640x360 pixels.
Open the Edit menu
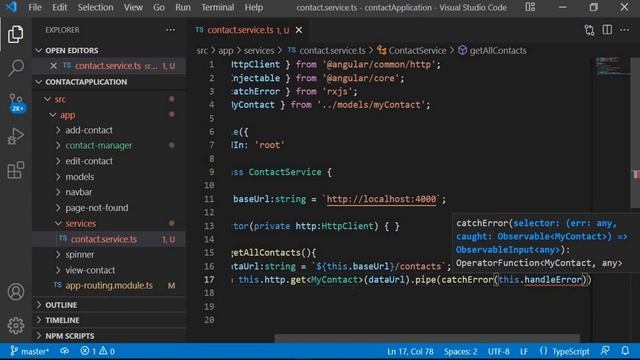[60, 7]
